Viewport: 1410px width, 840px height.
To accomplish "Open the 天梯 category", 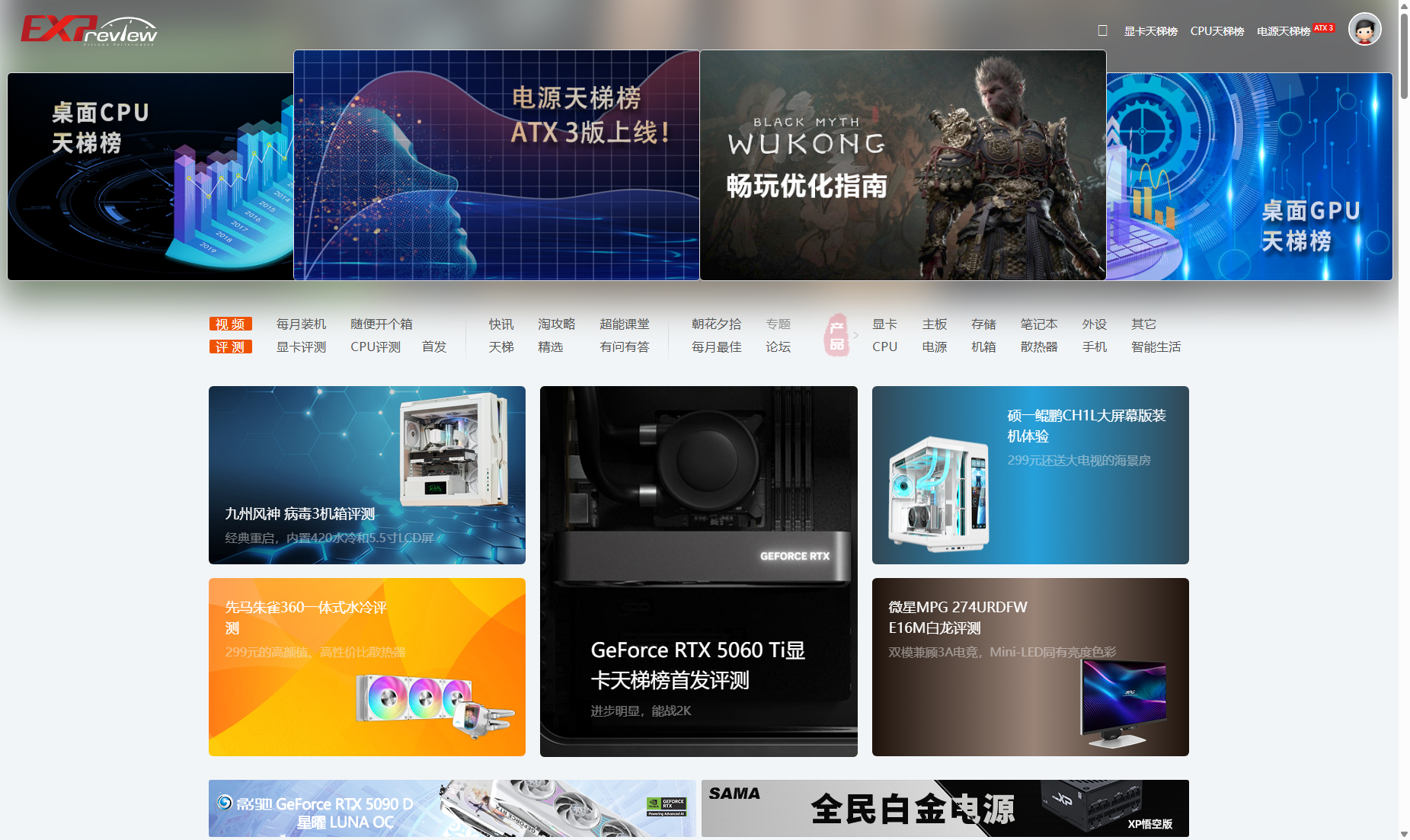I will (x=501, y=347).
